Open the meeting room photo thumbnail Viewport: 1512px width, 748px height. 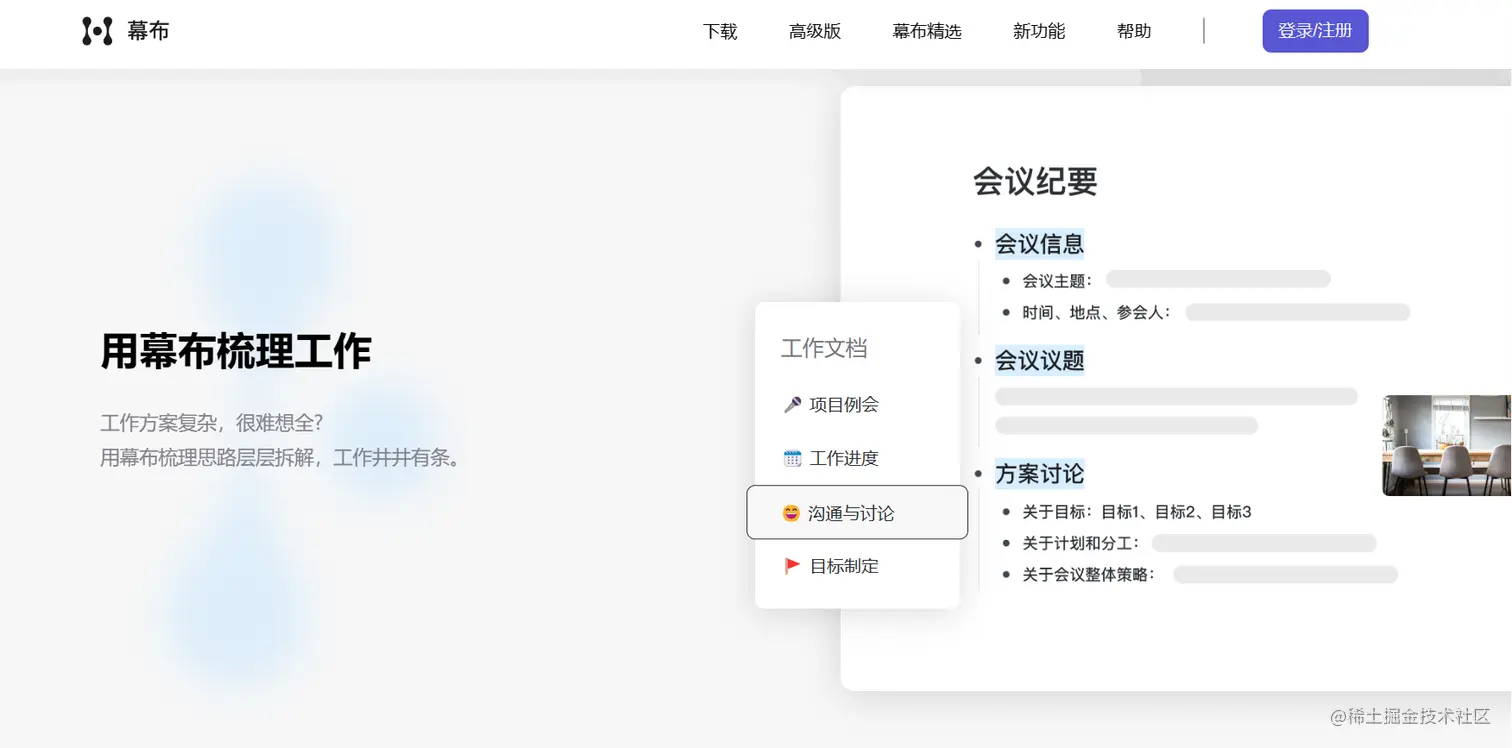coord(1446,445)
